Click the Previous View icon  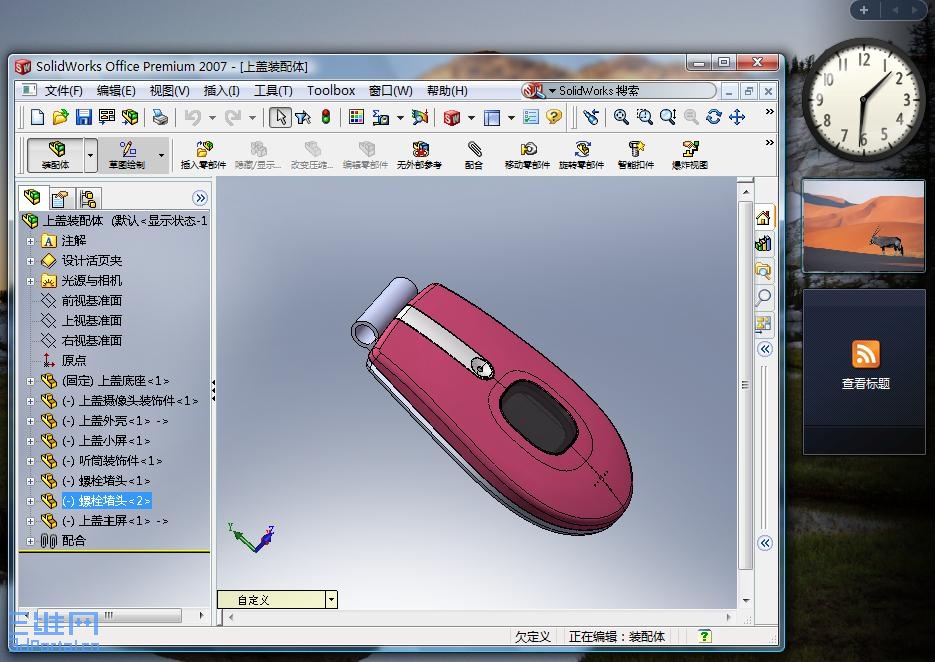click(x=591, y=117)
